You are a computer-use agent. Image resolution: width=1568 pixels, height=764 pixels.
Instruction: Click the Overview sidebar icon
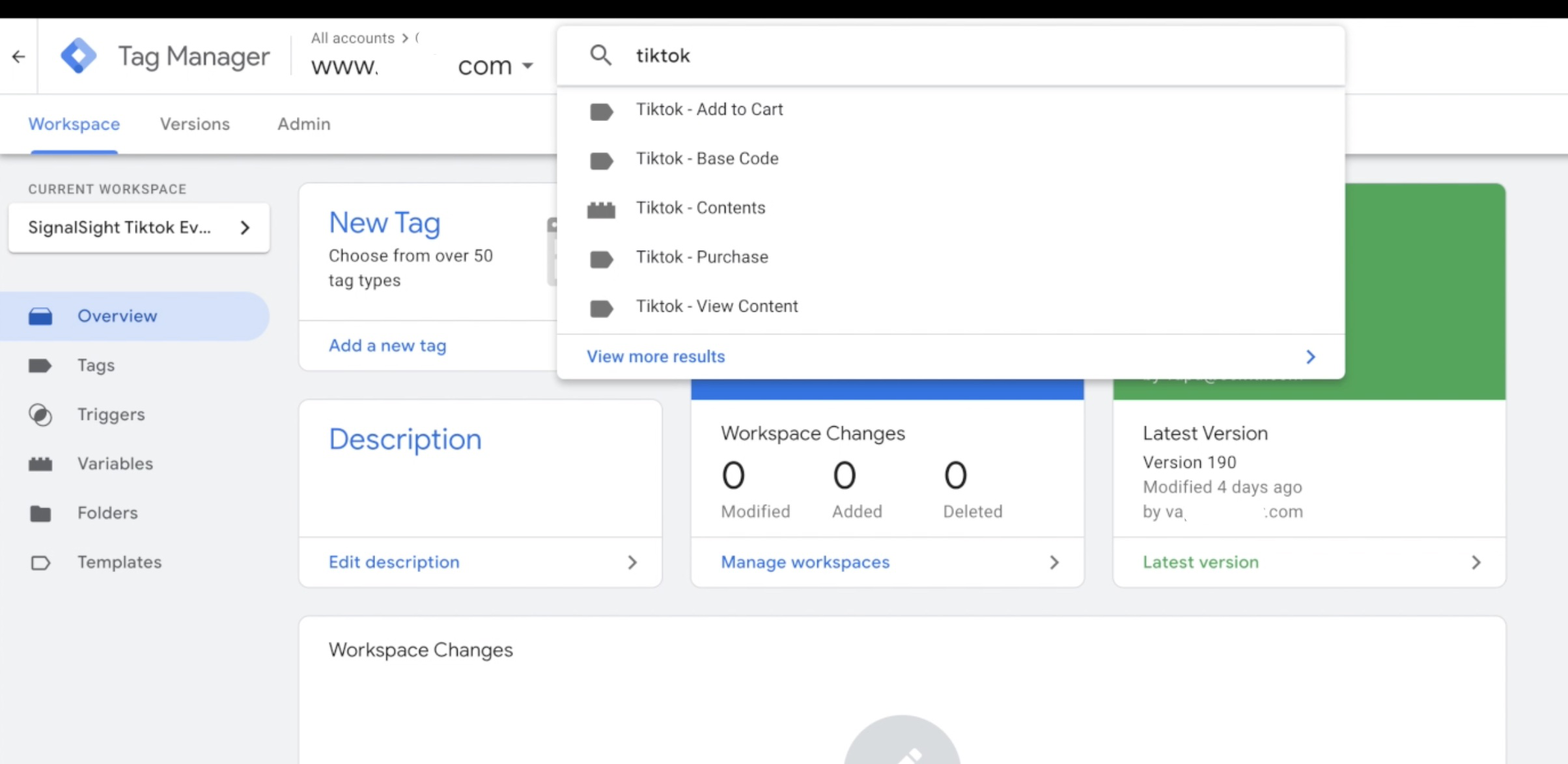40,316
